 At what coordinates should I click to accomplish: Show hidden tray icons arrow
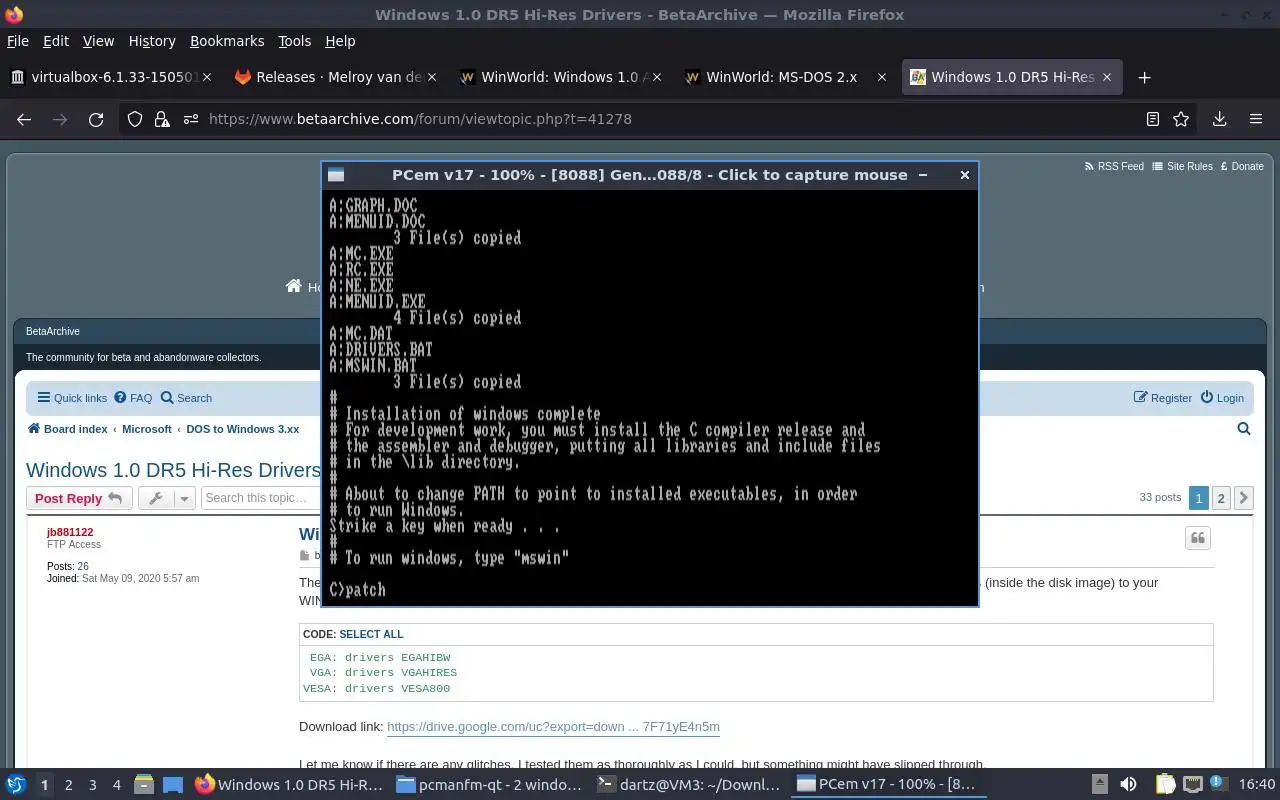tap(1099, 785)
